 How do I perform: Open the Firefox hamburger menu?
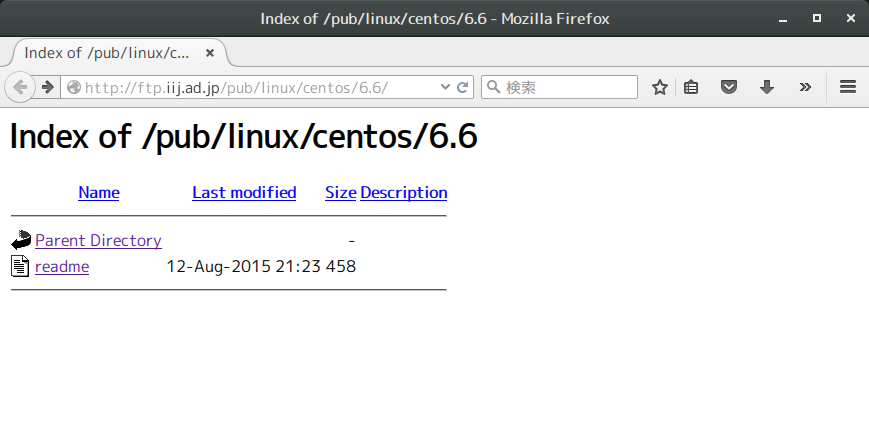(848, 87)
